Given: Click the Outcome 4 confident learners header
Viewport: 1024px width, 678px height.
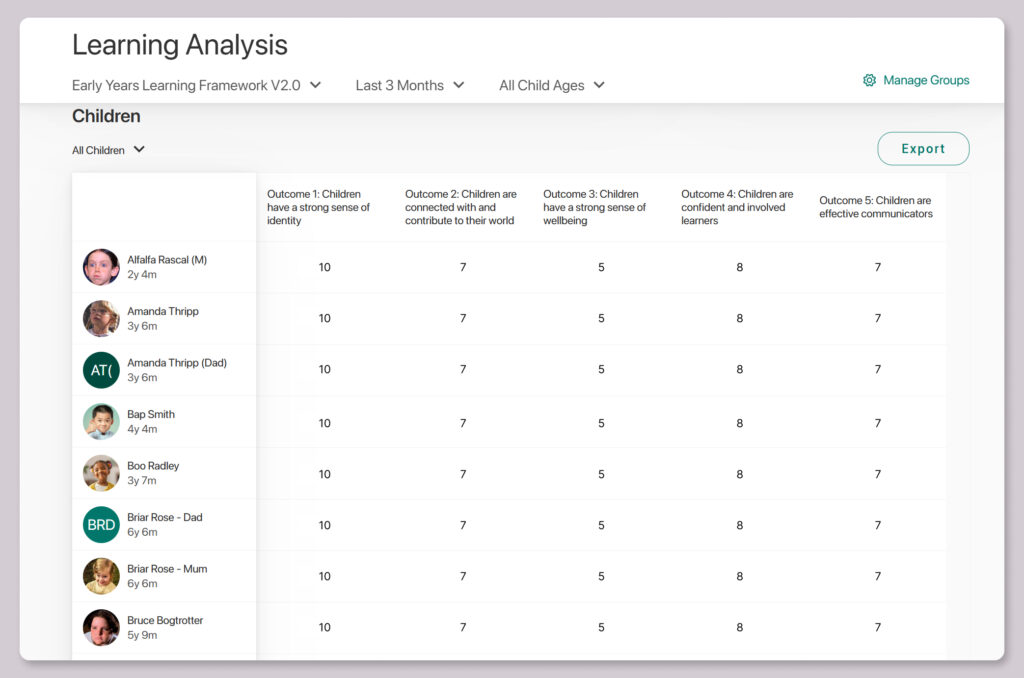Looking at the screenshot, I should click(737, 208).
